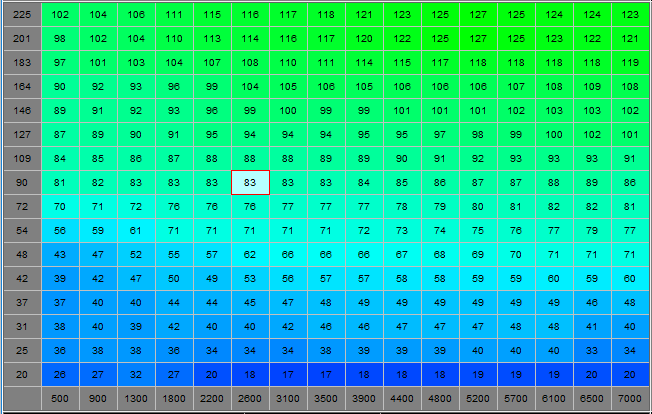Click the empty gray corner header cell
This screenshot has width=652, height=414.
pos(22,399)
